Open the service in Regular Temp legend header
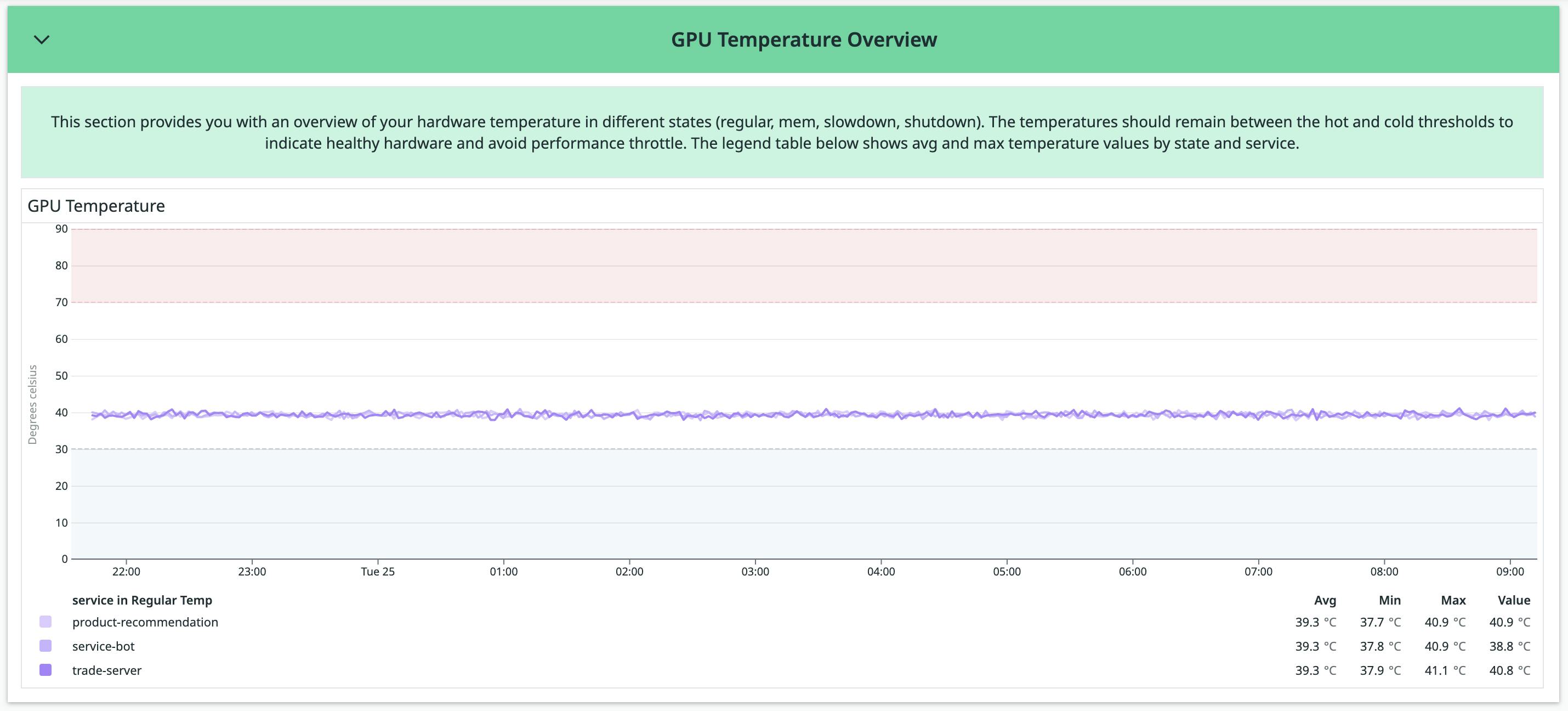This screenshot has width=1568, height=711. click(x=142, y=600)
